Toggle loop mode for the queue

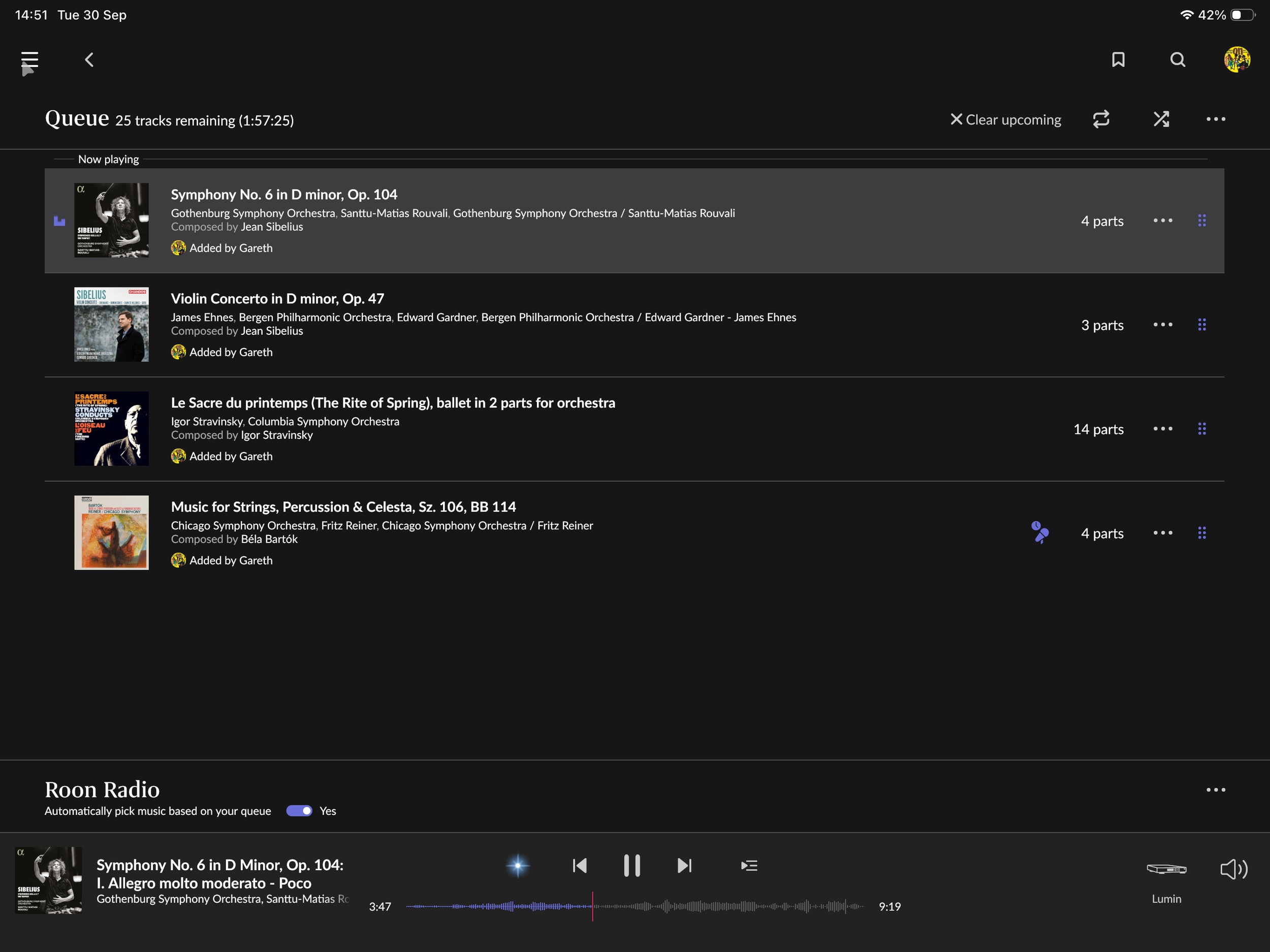(1101, 119)
